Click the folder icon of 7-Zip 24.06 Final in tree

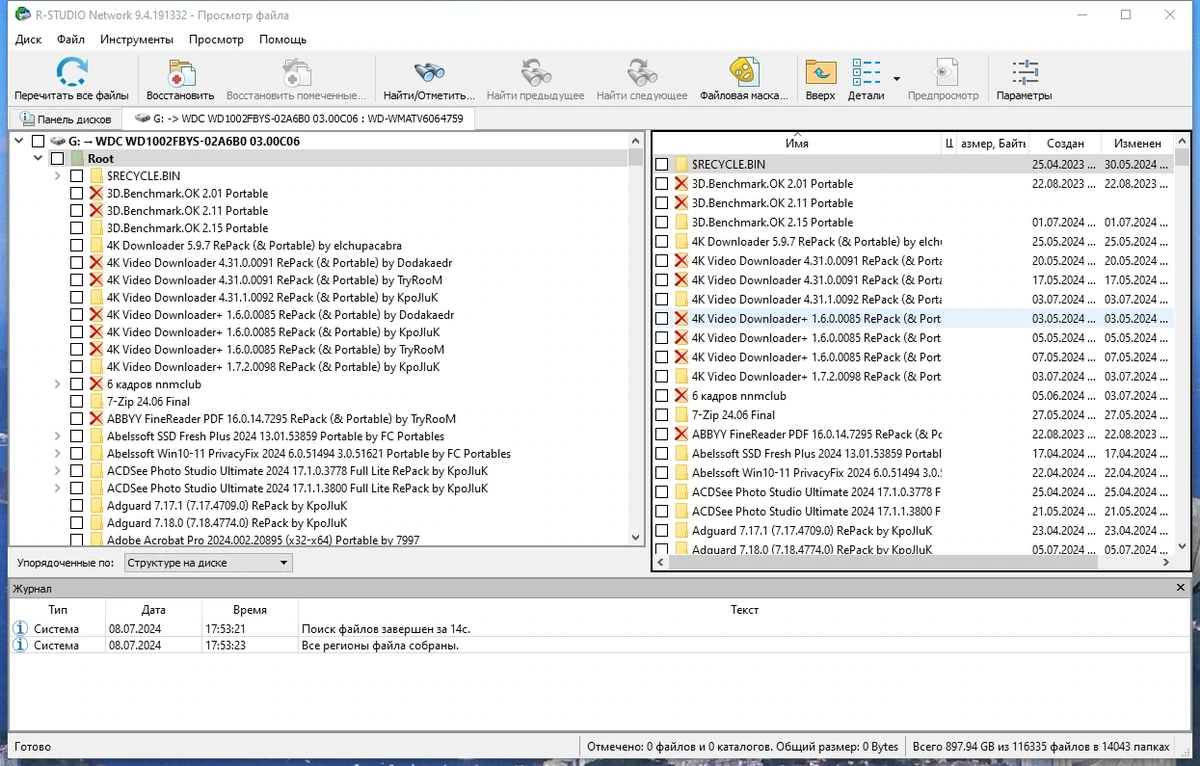tap(96, 401)
